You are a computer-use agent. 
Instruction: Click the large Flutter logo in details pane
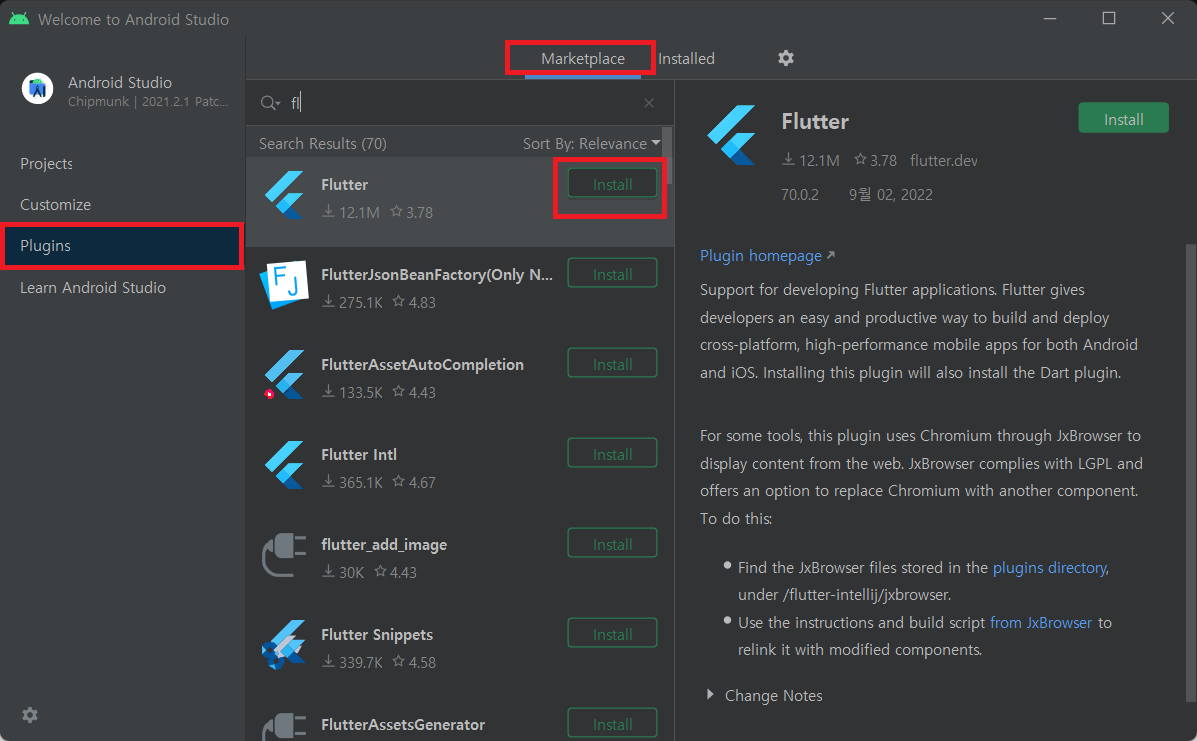[x=731, y=135]
